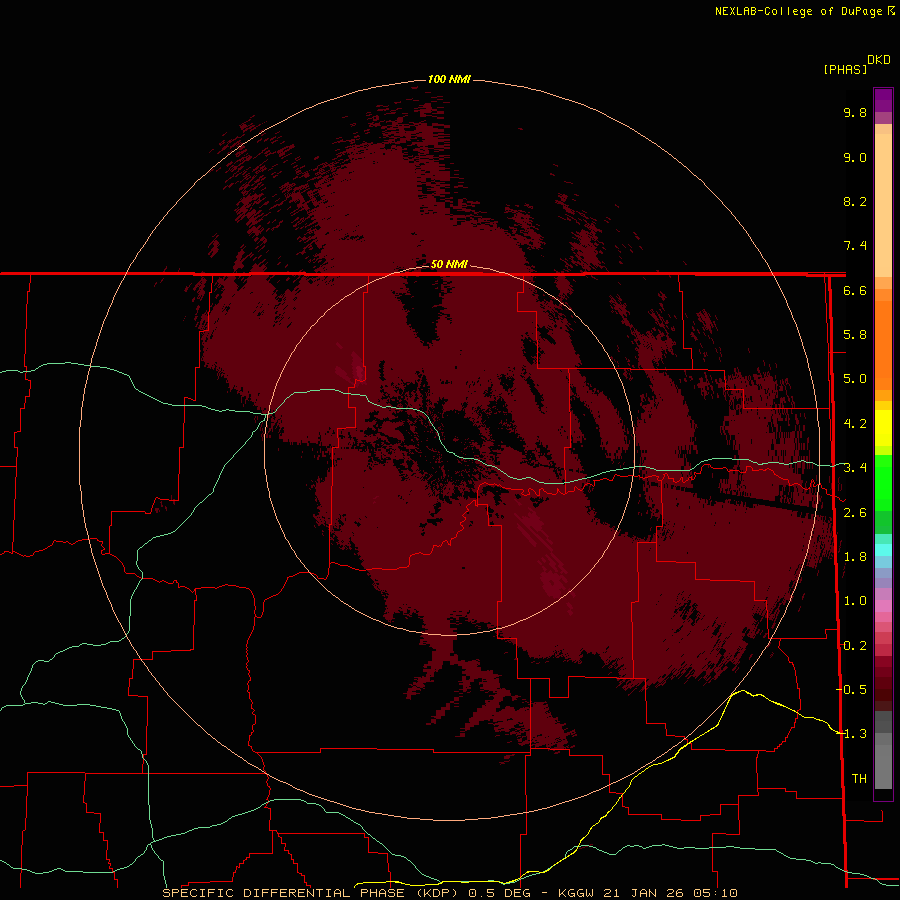Click the 2.6 legend value
The width and height of the screenshot is (900, 900).
[x=855, y=513]
